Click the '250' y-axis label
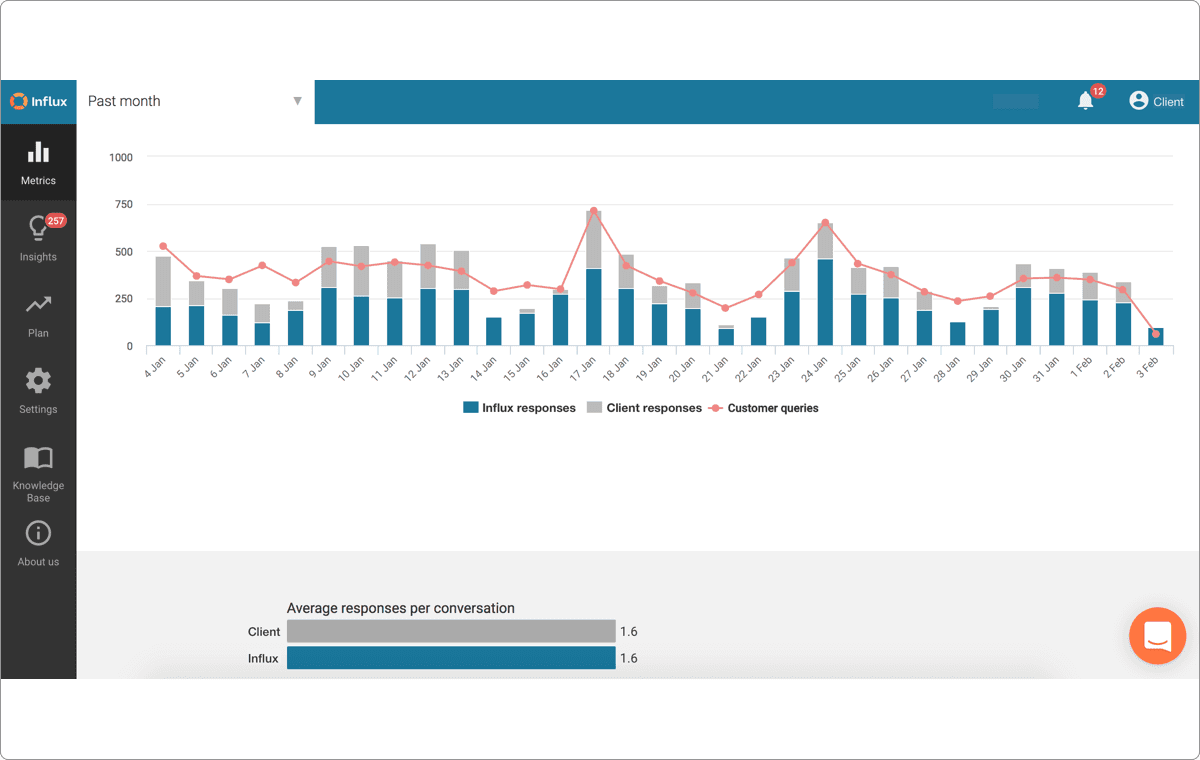Screen dimensions: 1200x760 click(123, 299)
